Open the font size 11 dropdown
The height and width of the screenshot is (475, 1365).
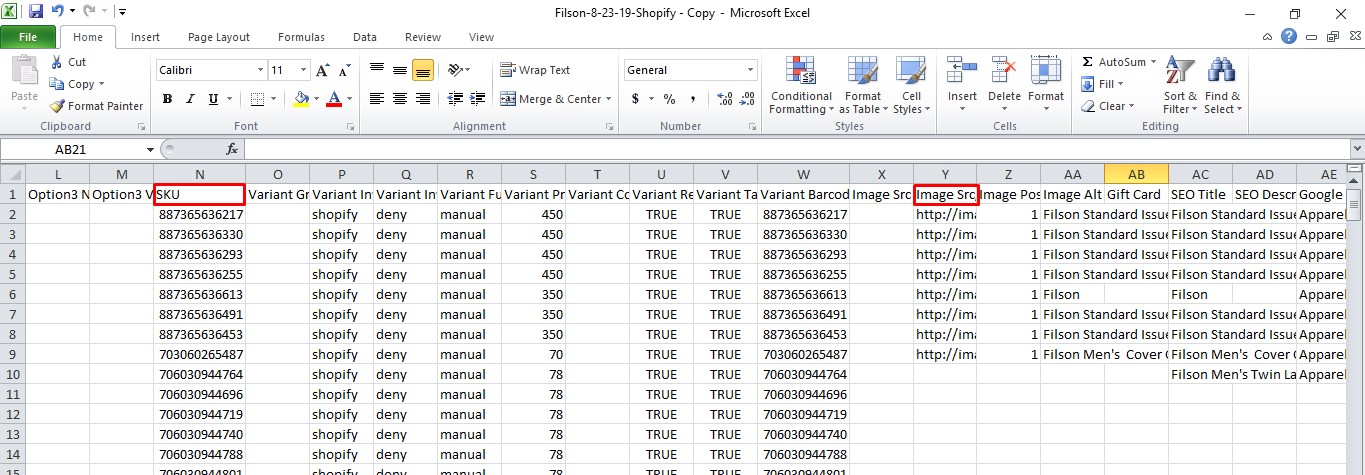click(303, 70)
